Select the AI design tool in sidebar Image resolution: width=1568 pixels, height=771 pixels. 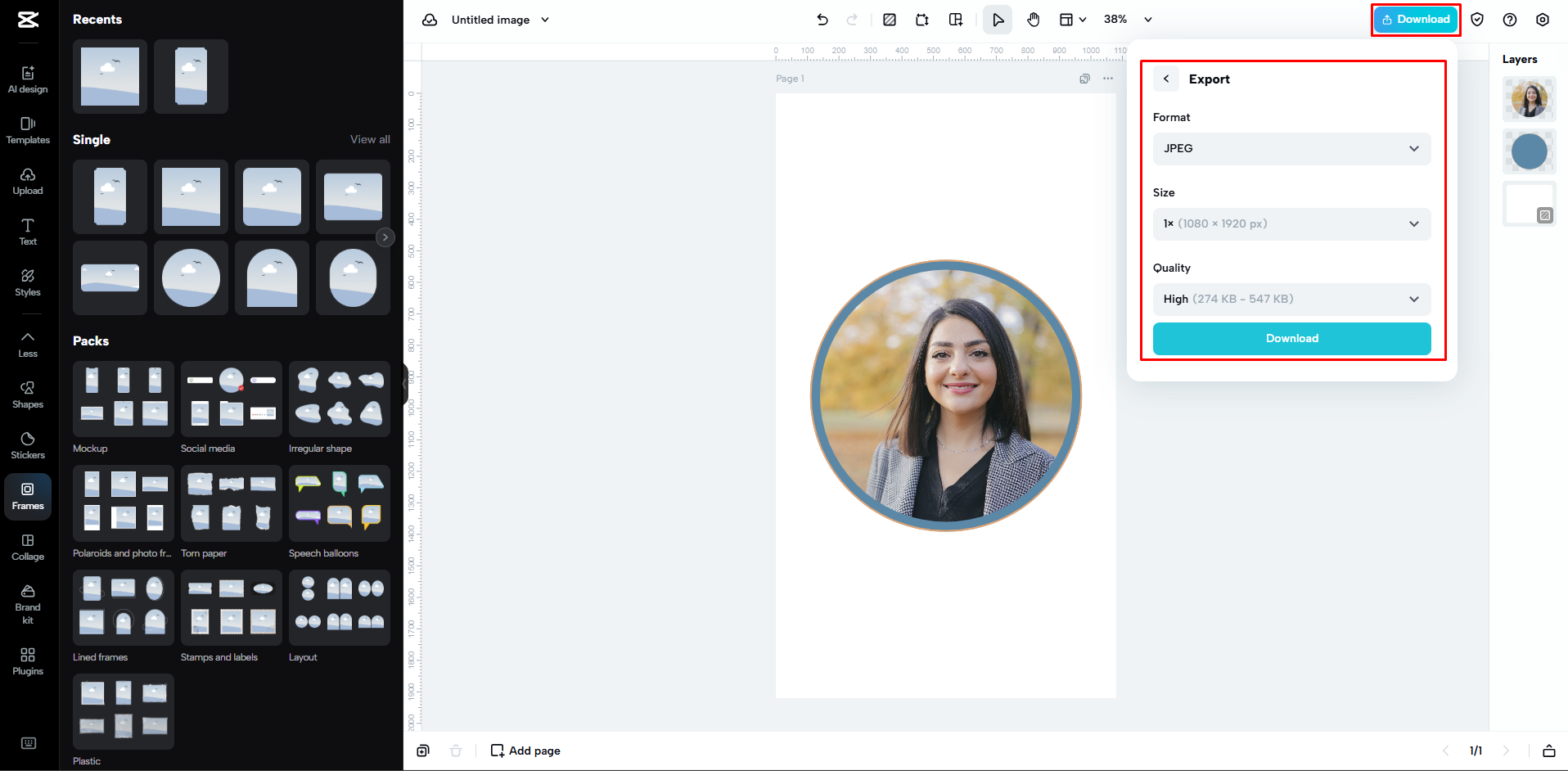click(x=28, y=78)
